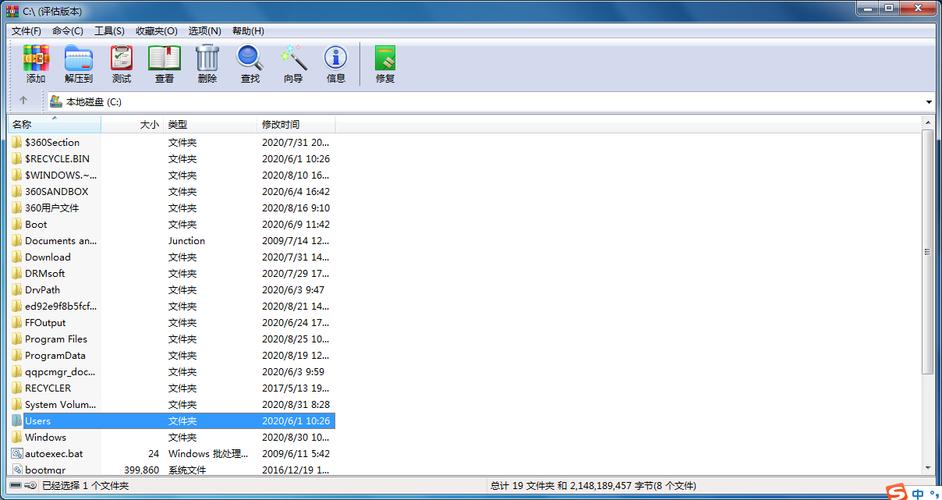942x500 pixels.
Task: Open the 查看 (View) toolbar icon
Action: tap(164, 64)
